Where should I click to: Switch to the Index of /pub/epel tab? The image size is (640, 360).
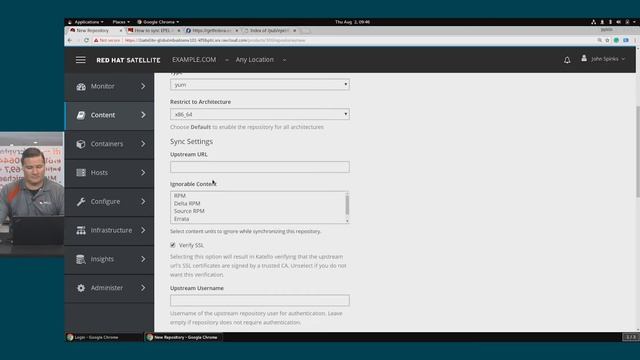pos(269,31)
